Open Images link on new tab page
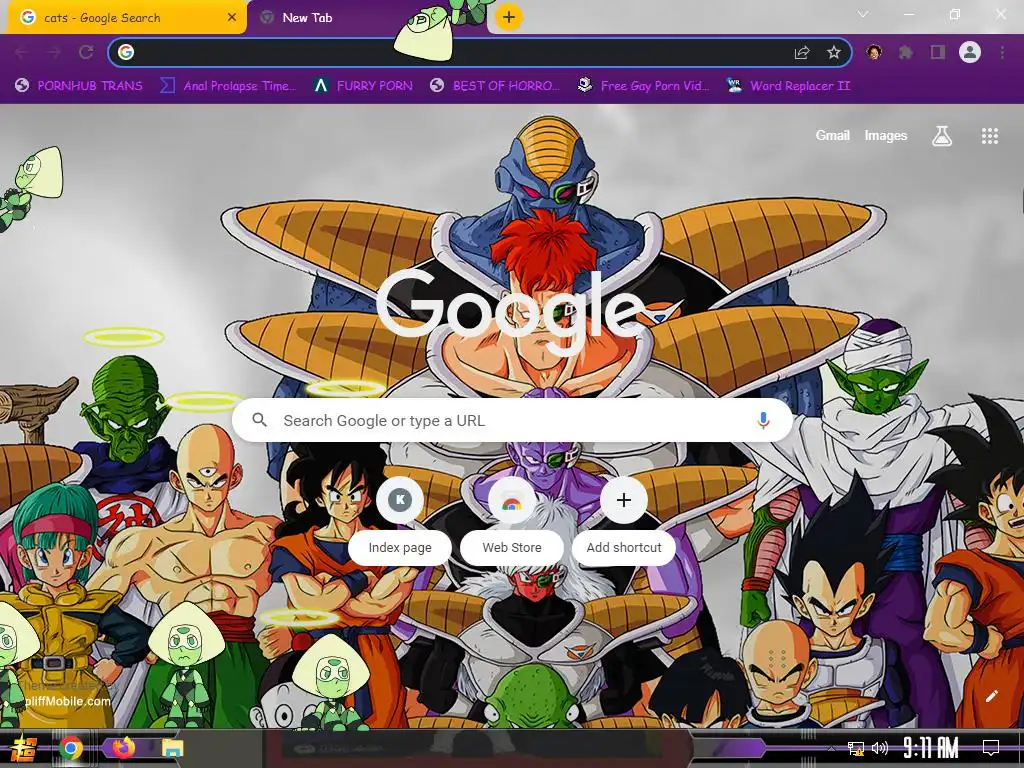Viewport: 1024px width, 768px height. 886,135
